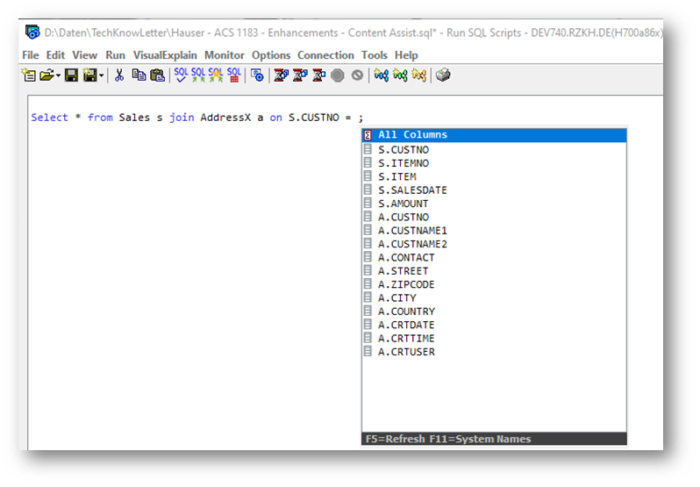700x487 pixels.
Task: Open the View menu
Action: [x=85, y=55]
